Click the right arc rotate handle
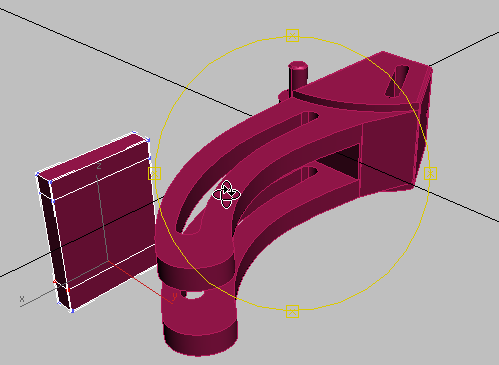The height and width of the screenshot is (365, 499). 430,173
